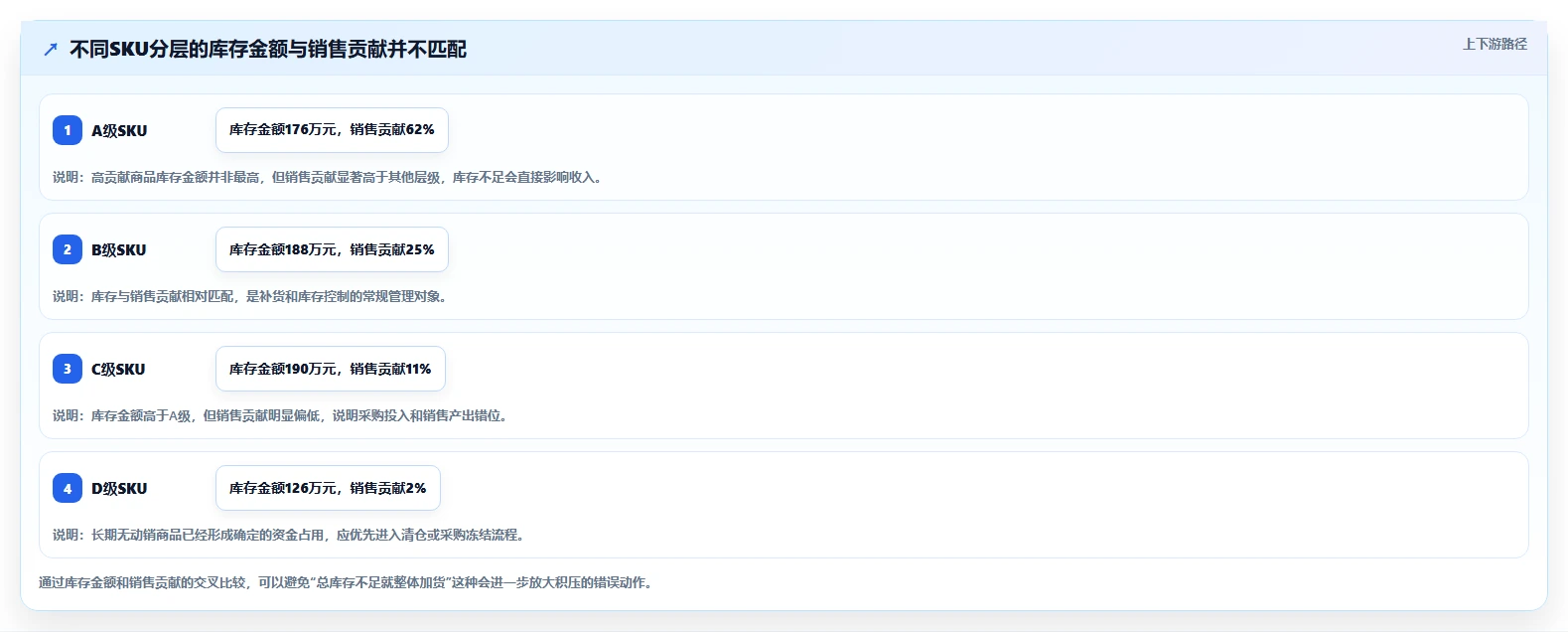Screen dimensions: 1568x632
Task: Click the 库存金额188万元，销售贡献25% chip
Action: 332,249
